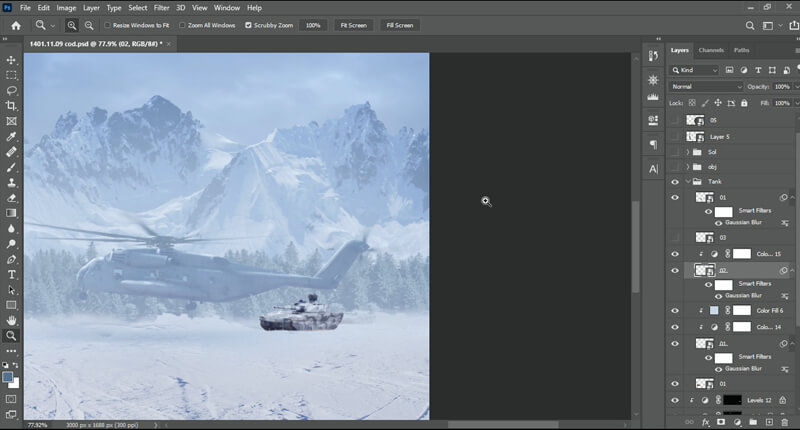
Task: Show the Layer 5 layer
Action: point(675,137)
